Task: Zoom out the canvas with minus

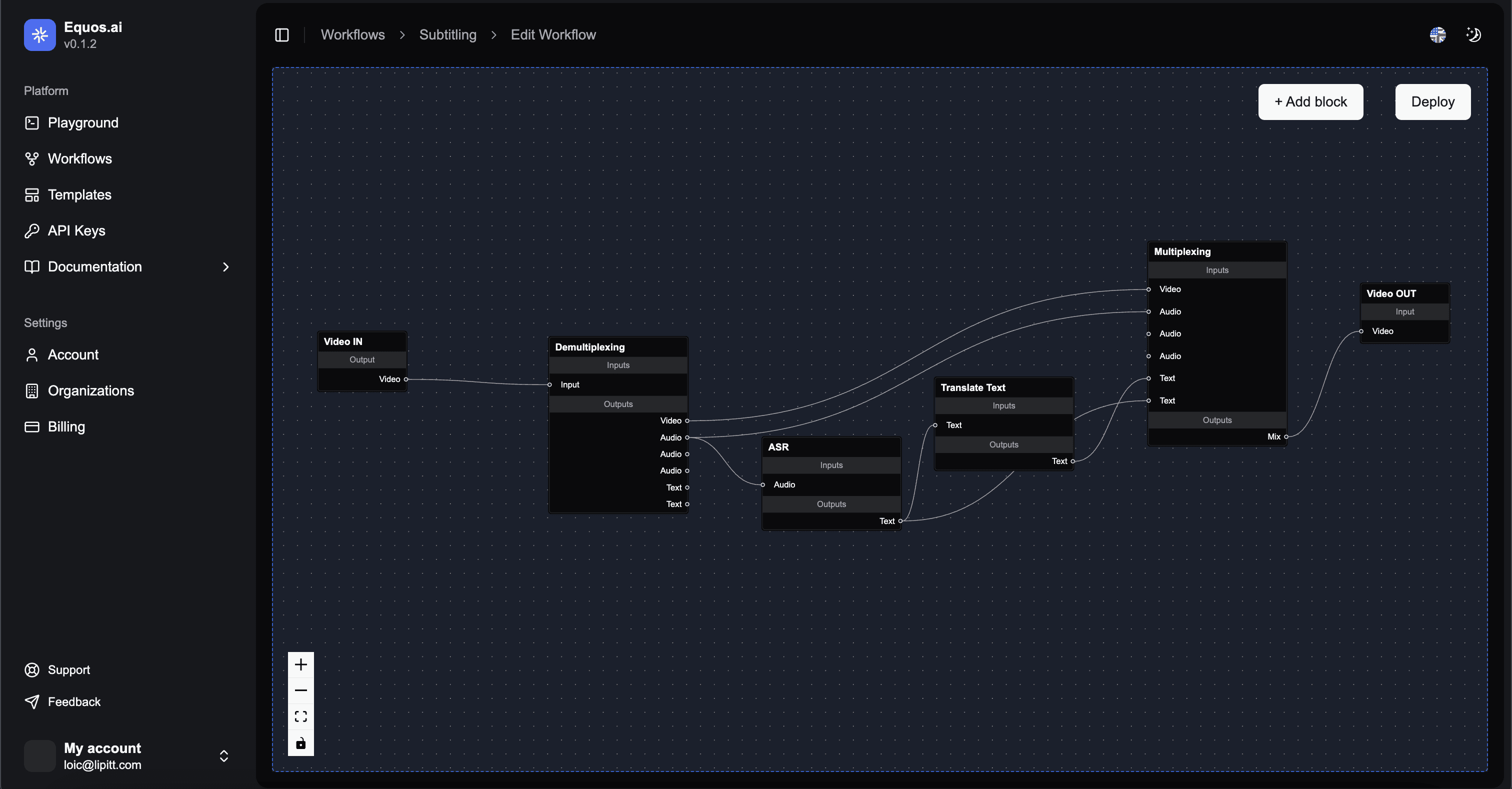Action: point(300,690)
